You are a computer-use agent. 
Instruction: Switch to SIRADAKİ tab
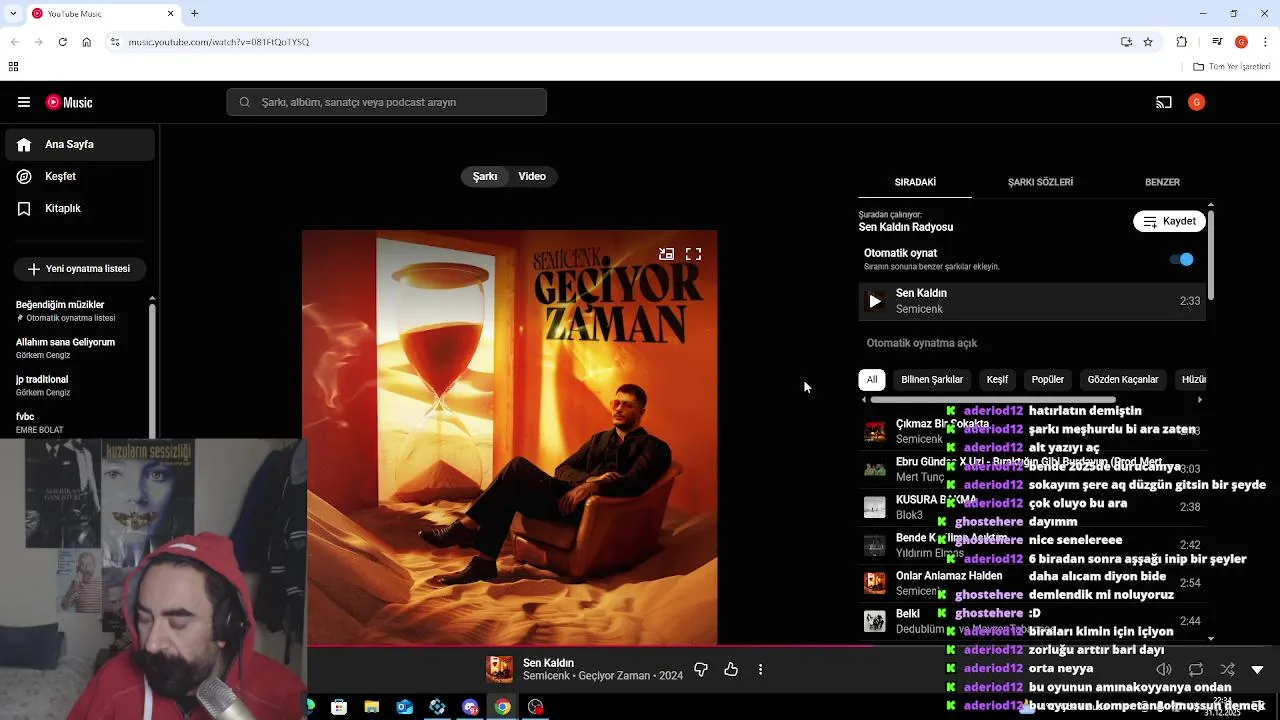(x=915, y=182)
